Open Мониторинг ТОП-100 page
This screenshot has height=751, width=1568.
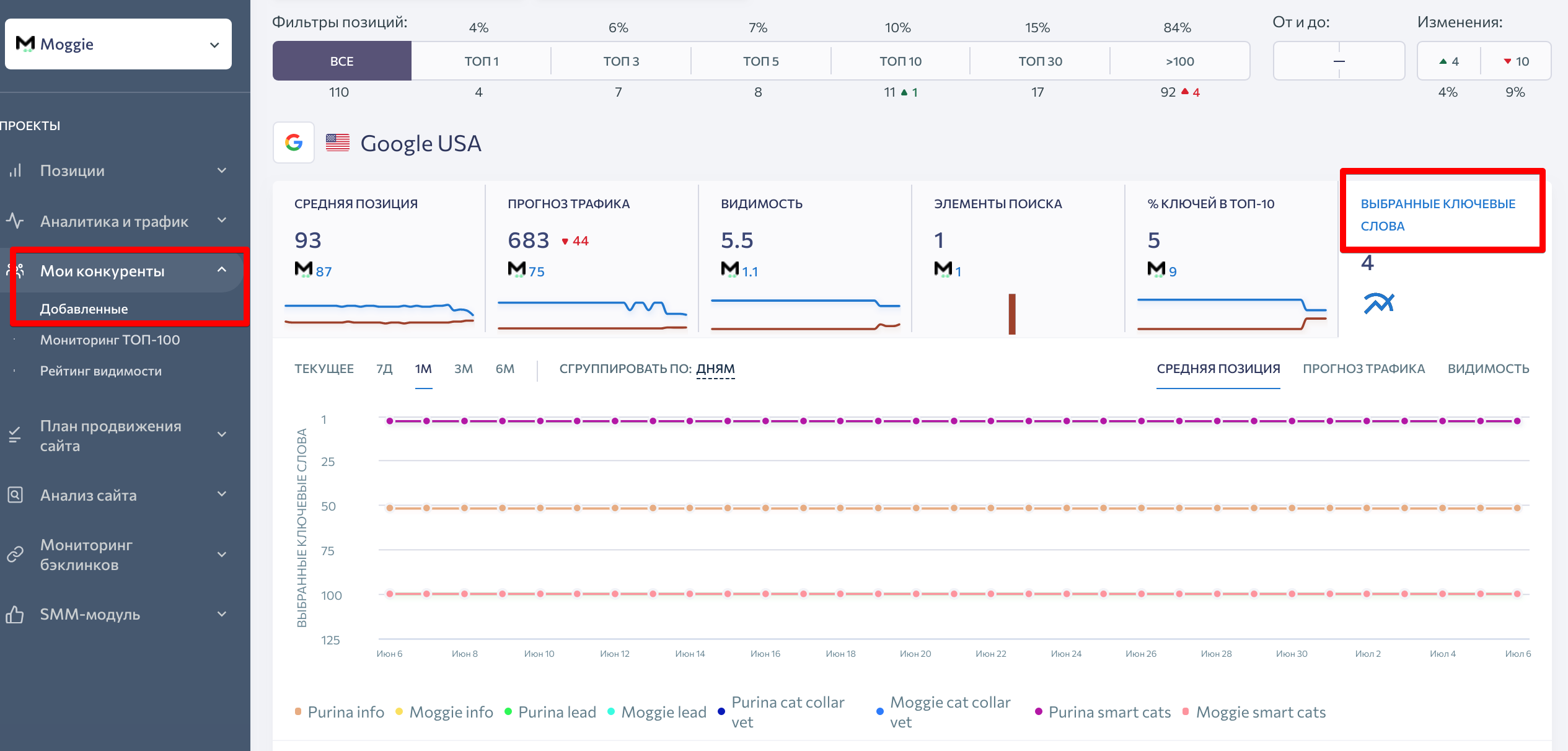110,340
